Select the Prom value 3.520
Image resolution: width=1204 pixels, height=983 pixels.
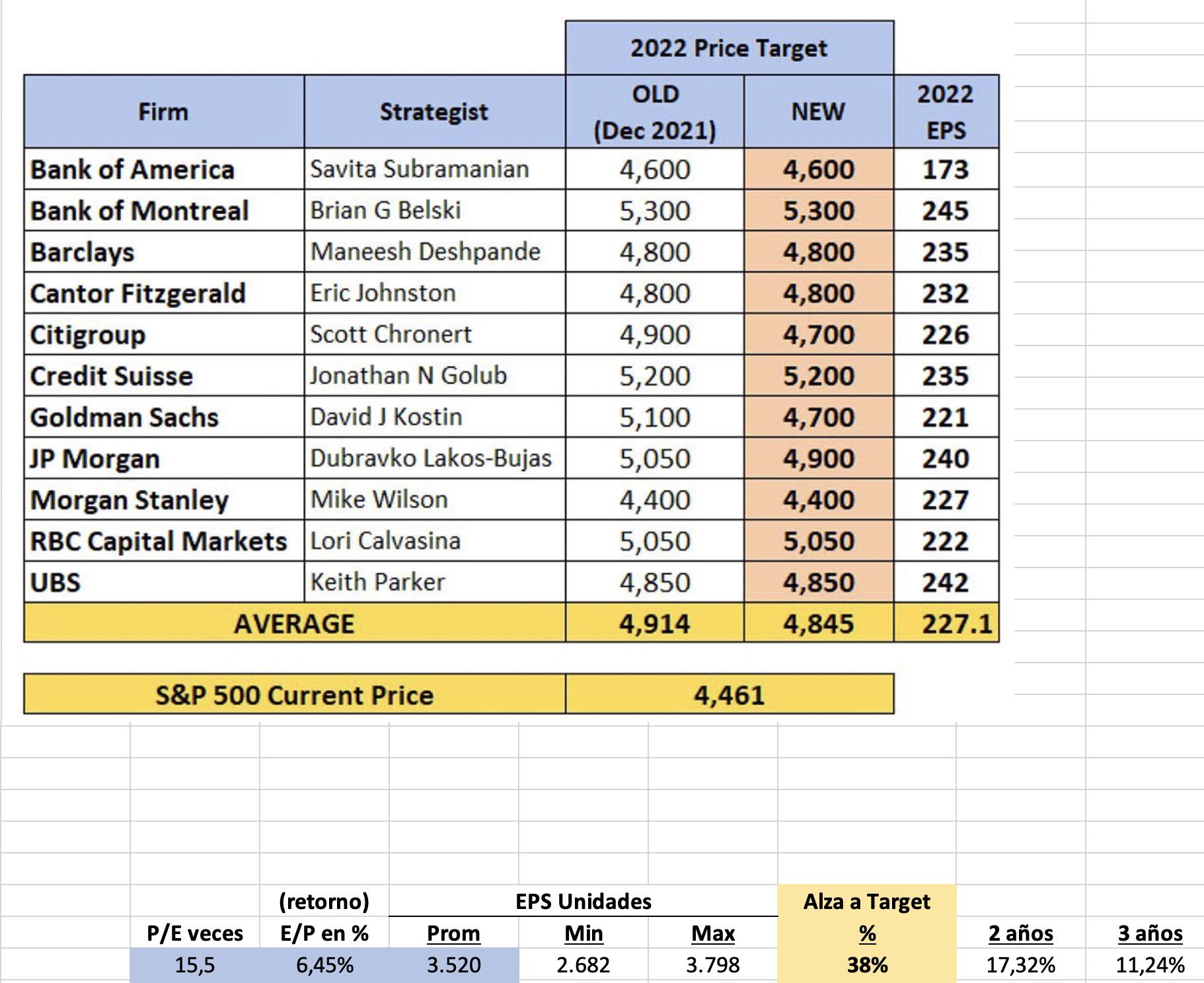pos(454,965)
